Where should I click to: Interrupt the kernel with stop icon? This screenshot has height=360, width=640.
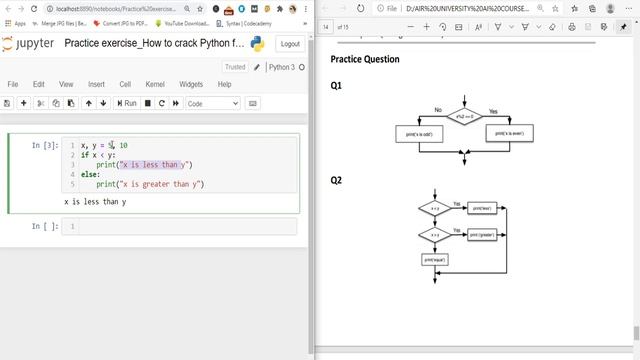click(x=148, y=103)
